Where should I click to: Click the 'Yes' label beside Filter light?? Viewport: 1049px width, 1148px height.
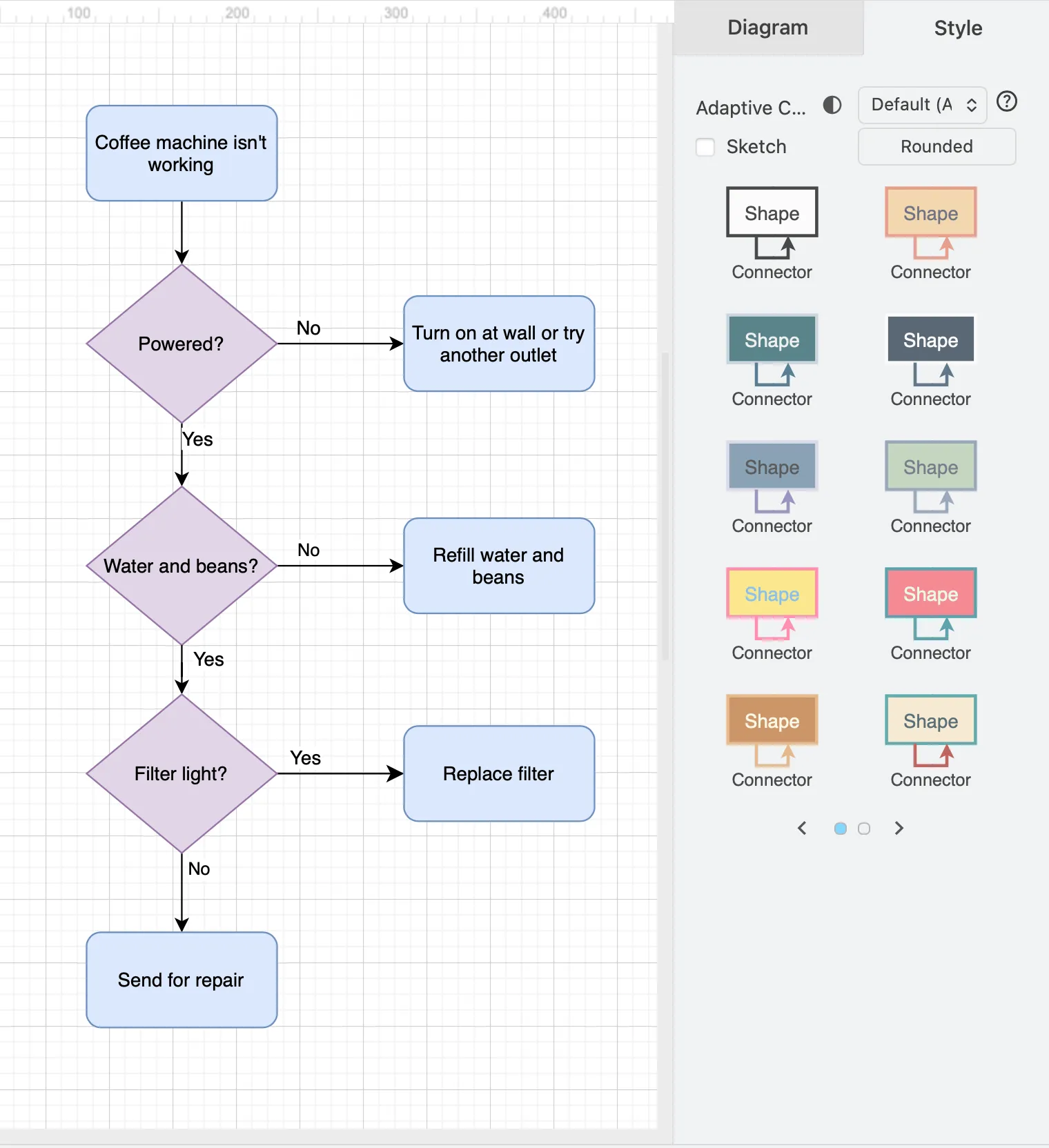click(305, 758)
